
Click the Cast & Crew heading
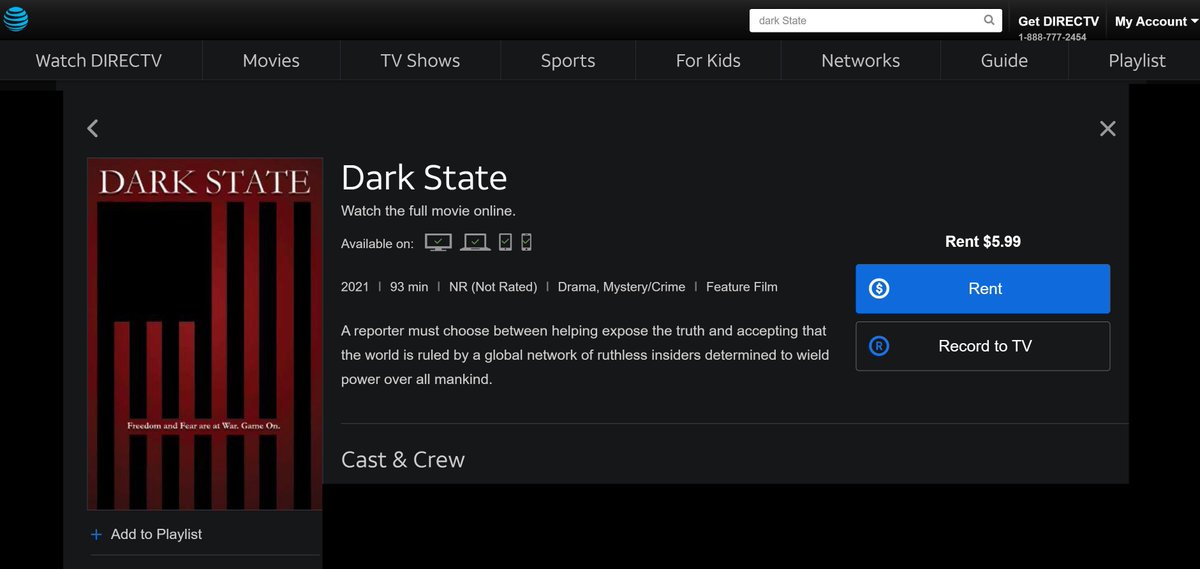403,460
